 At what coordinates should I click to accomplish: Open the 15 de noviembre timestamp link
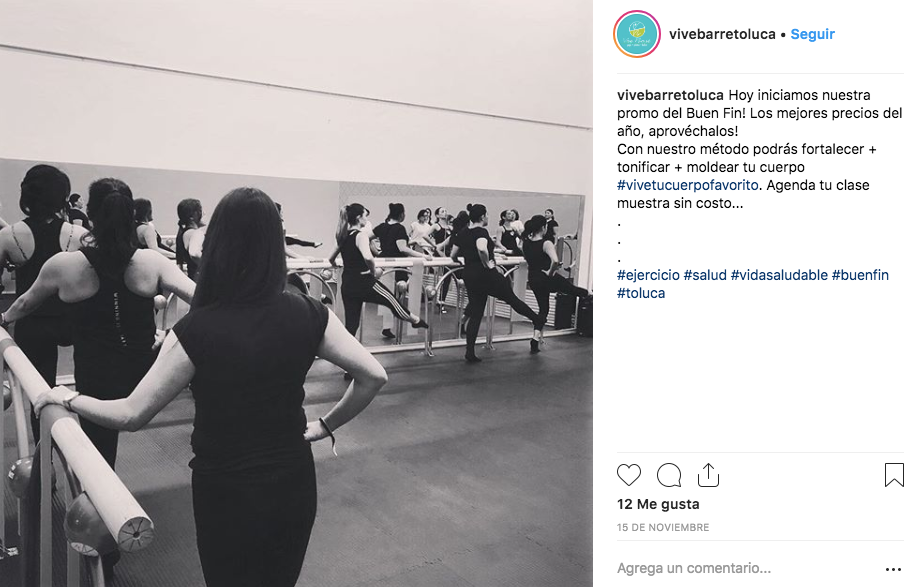(x=663, y=527)
